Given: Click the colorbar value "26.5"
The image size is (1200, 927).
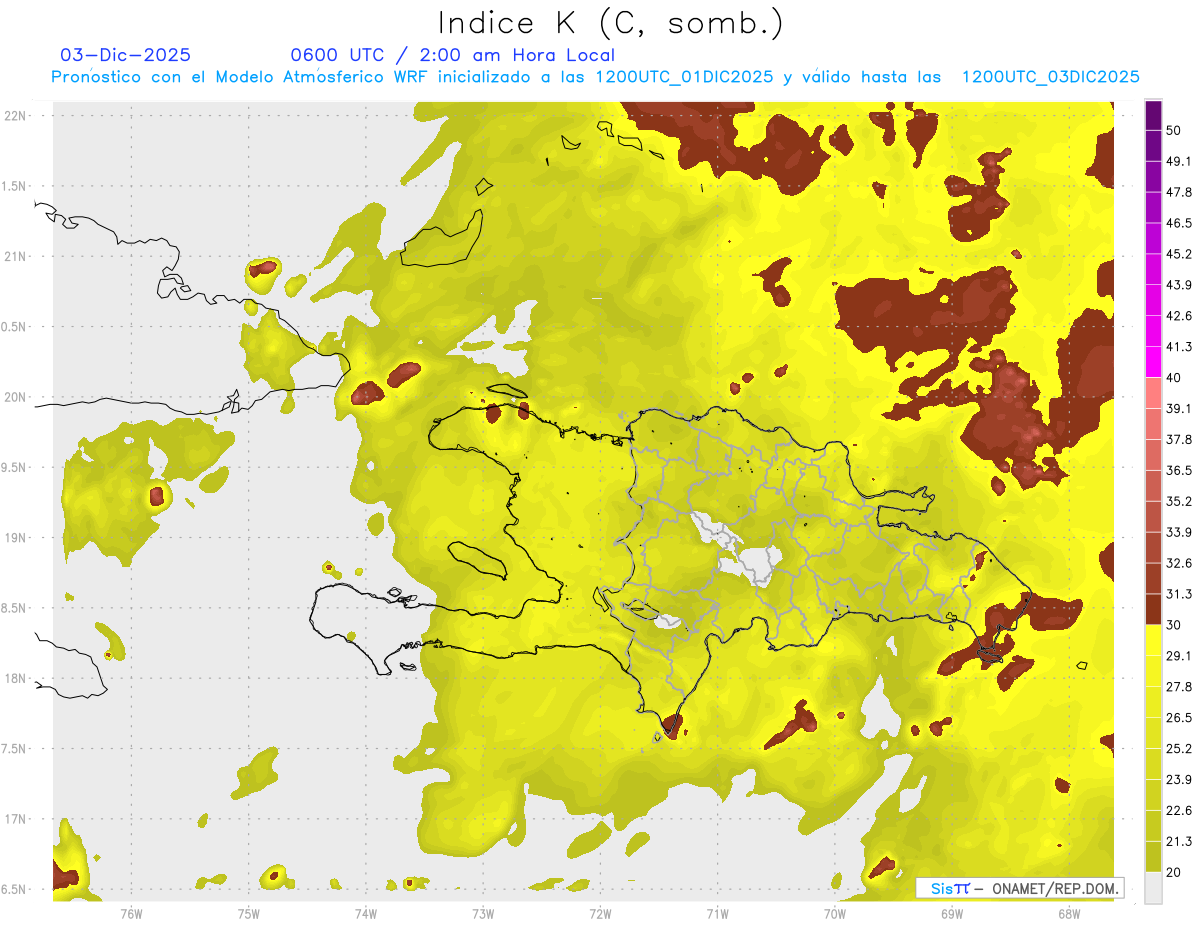Looking at the screenshot, I should [x=1179, y=718].
